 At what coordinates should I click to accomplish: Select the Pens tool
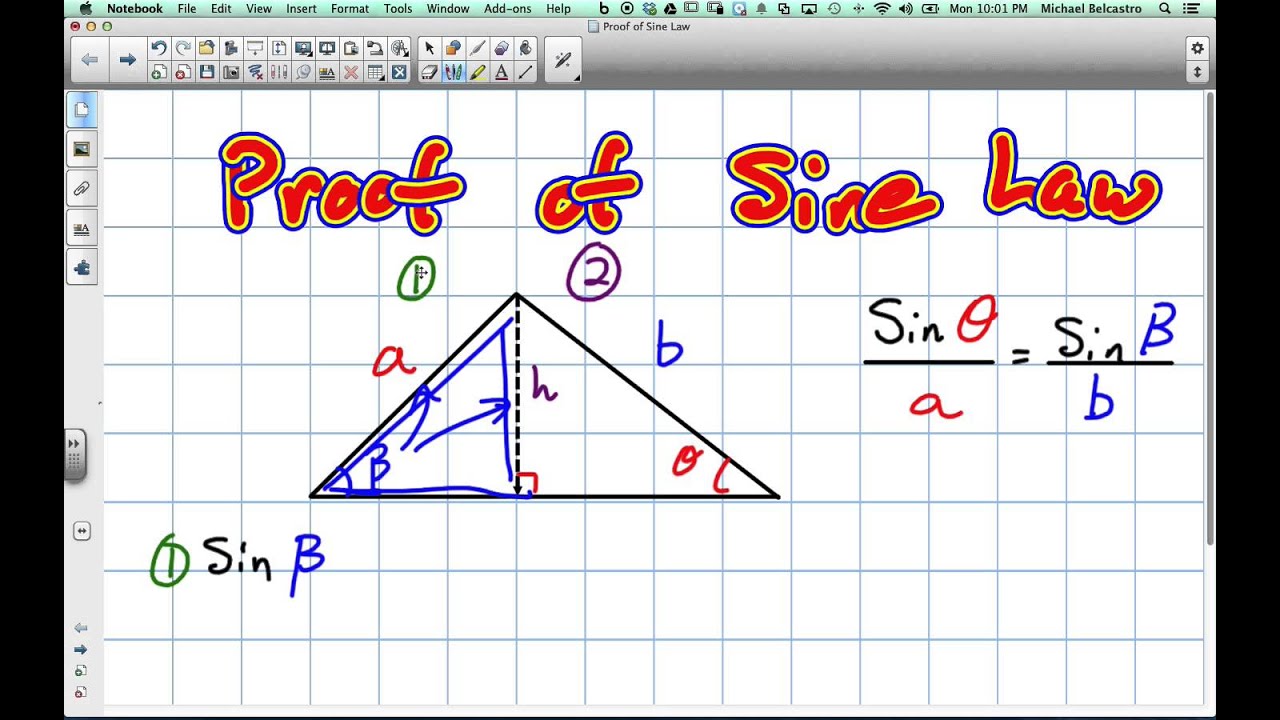tap(453, 72)
